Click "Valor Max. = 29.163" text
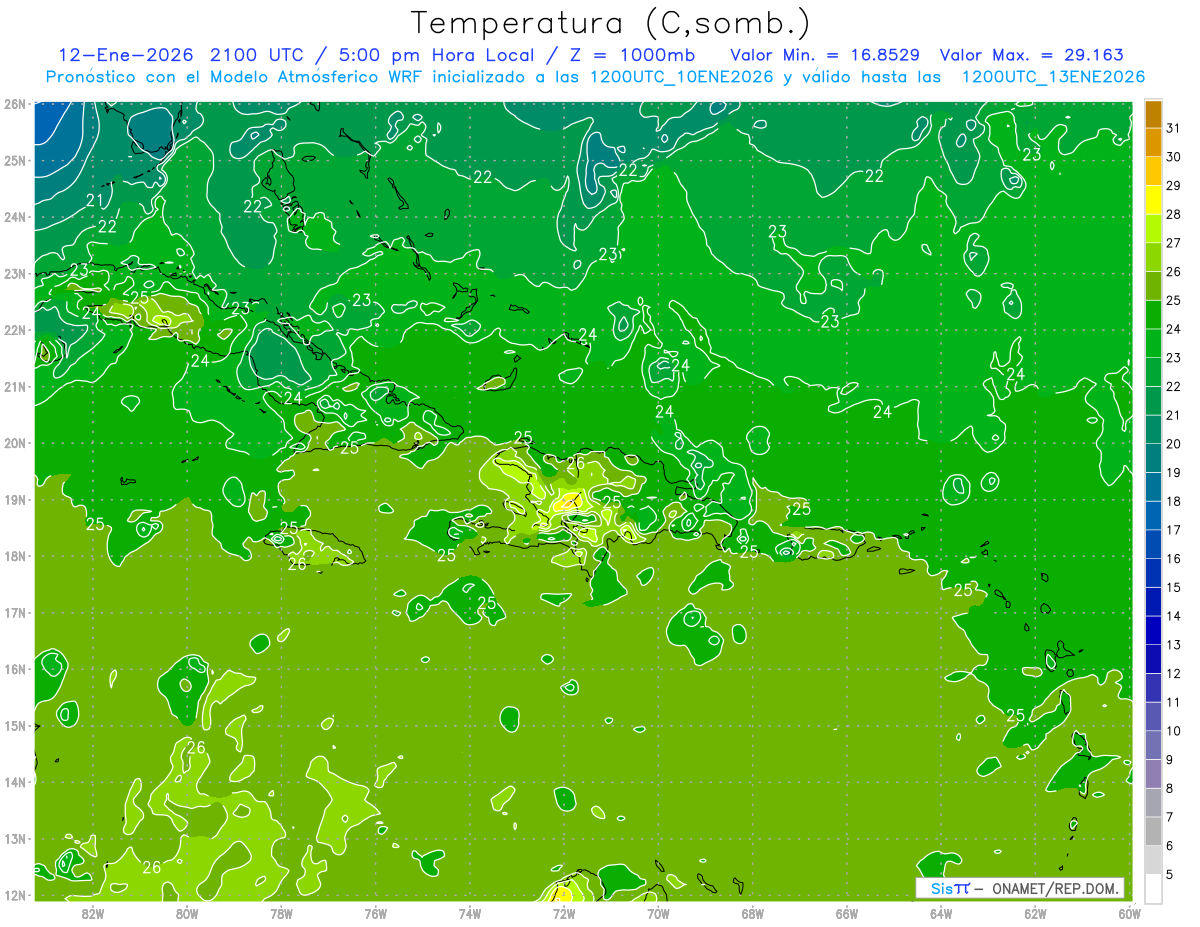The image size is (1200, 927). coord(1032,55)
